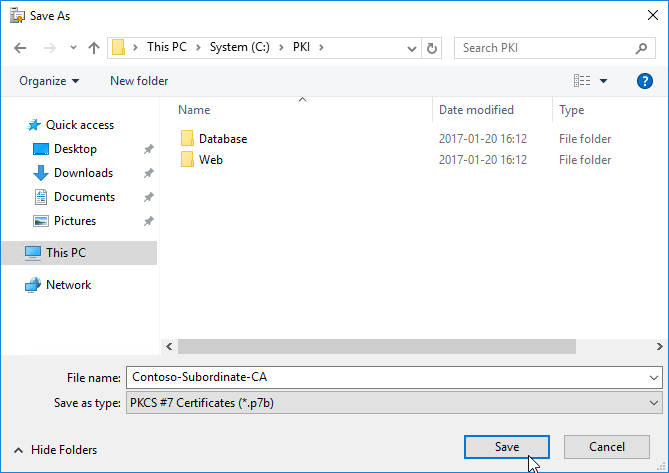This screenshot has height=473, width=669.
Task: Open the Organize menu
Action: (x=49, y=81)
